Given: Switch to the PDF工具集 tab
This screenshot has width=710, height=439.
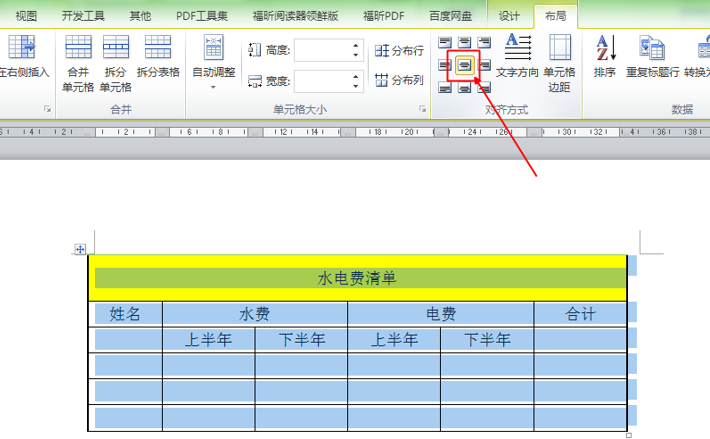Looking at the screenshot, I should click(201, 16).
